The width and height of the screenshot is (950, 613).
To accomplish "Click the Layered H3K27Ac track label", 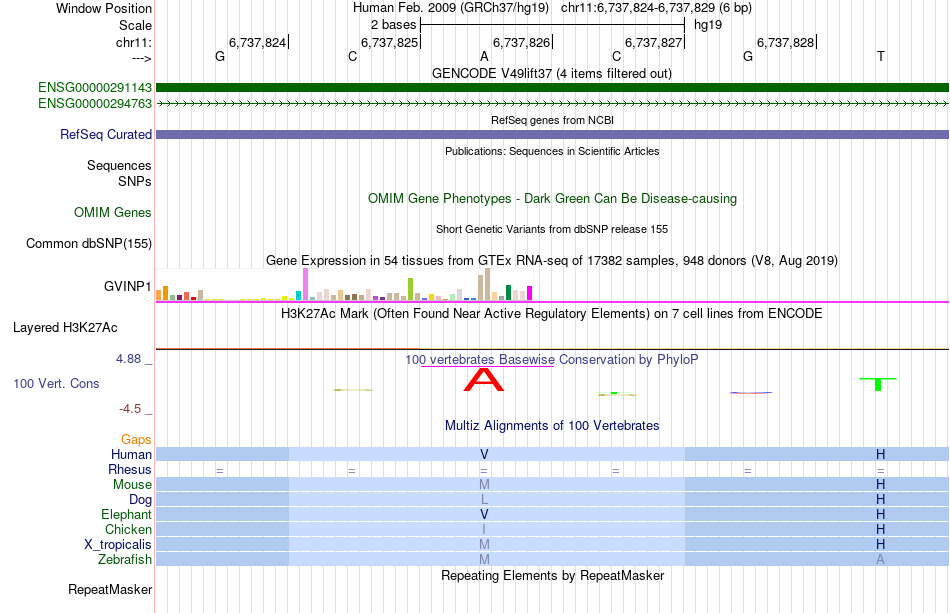I will (x=65, y=328).
